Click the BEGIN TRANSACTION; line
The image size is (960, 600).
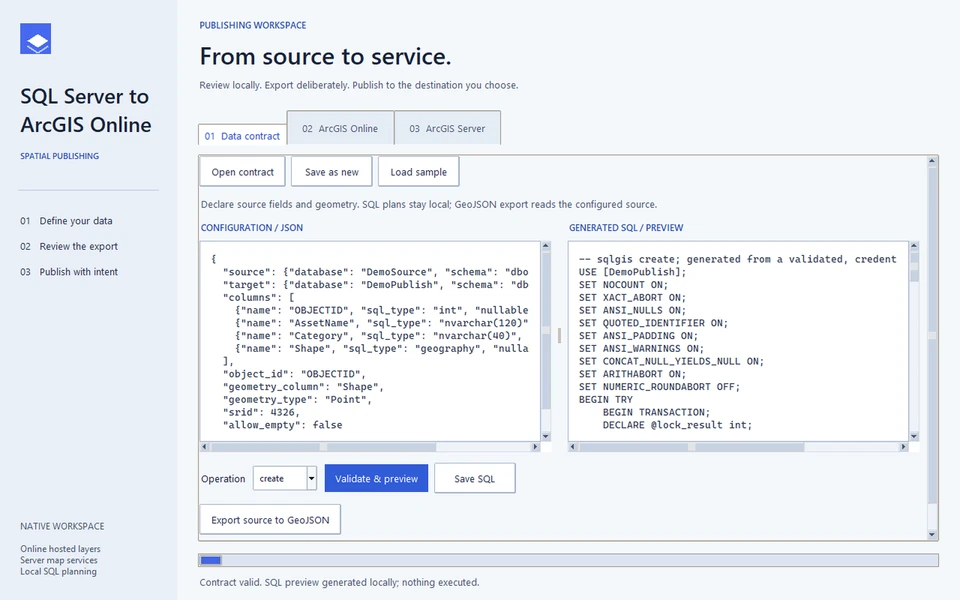tap(656, 412)
